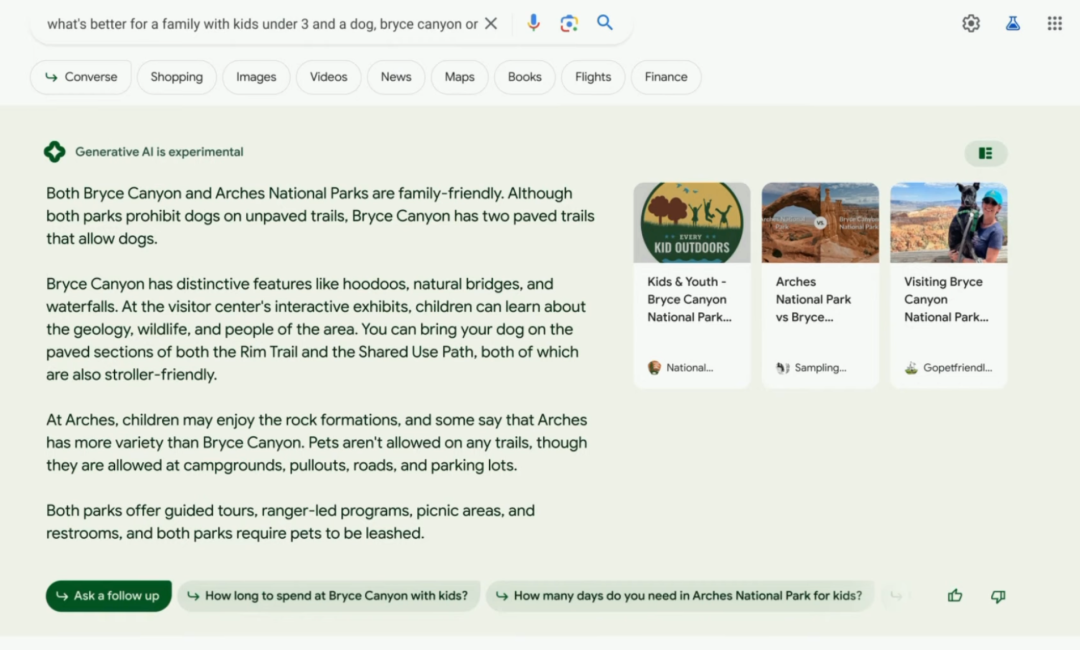Click the Generative AI sparkle logo
This screenshot has height=650, width=1080.
point(54,151)
